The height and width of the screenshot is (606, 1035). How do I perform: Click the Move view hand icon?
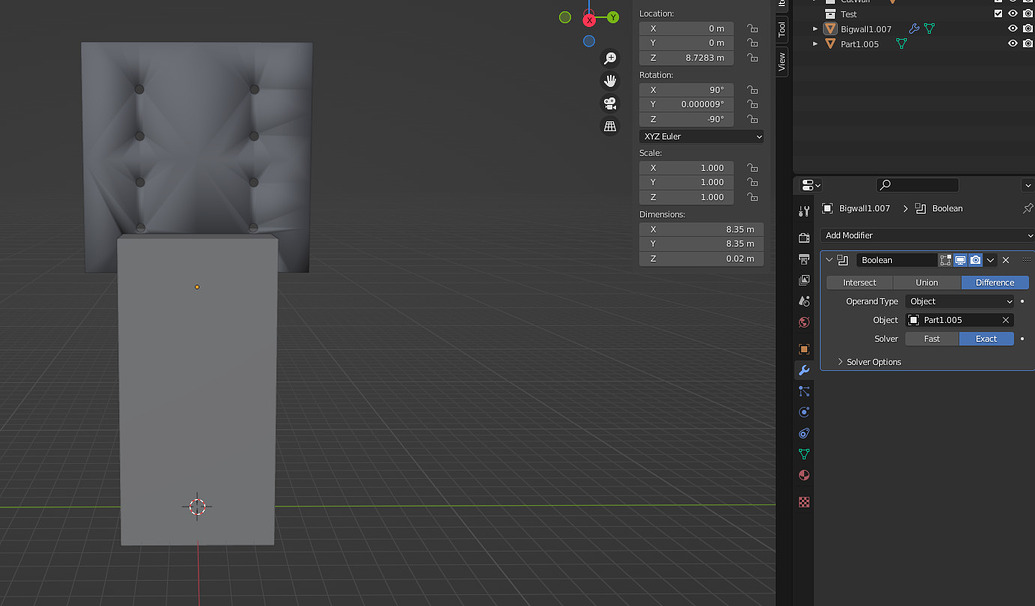(x=610, y=80)
